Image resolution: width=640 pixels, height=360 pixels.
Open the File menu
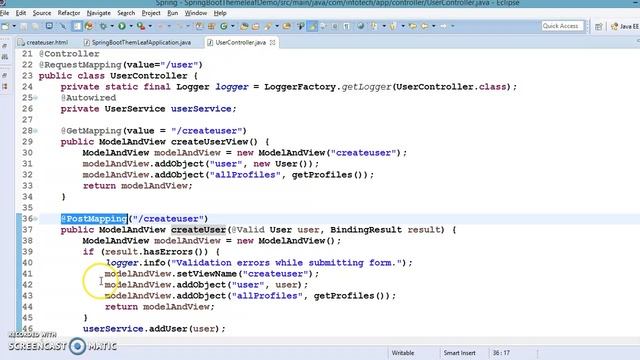[x=4, y=13]
